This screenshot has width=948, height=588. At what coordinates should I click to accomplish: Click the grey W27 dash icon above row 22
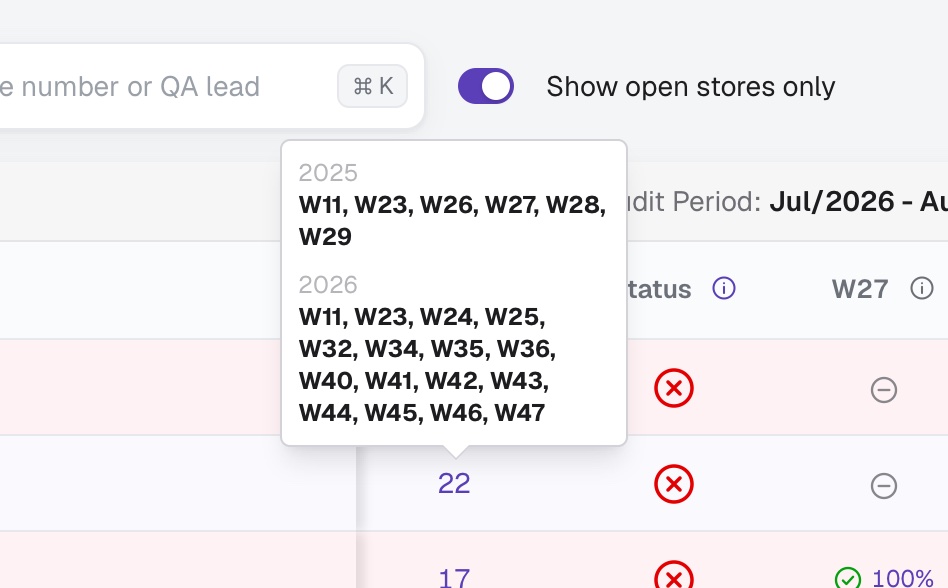[883, 390]
